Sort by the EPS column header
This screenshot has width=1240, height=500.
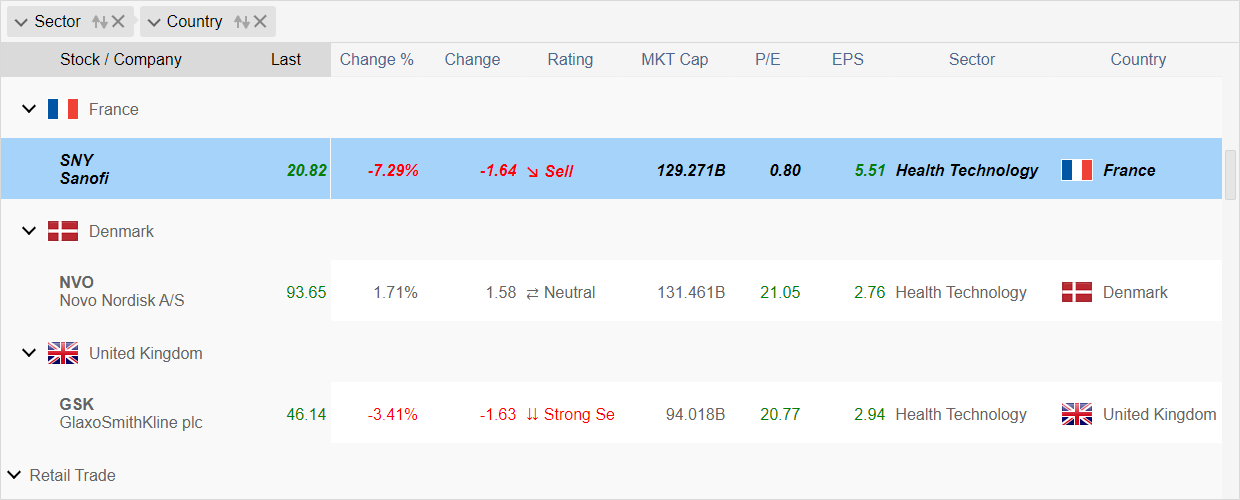pyautogui.click(x=848, y=59)
